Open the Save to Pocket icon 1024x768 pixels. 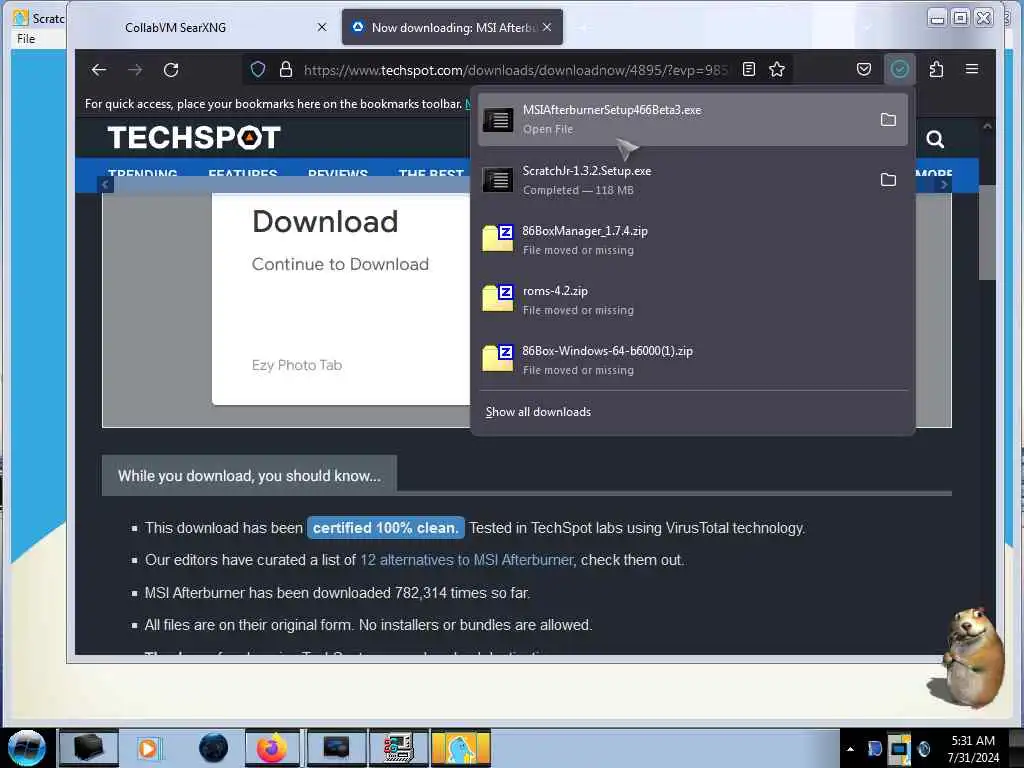863,69
